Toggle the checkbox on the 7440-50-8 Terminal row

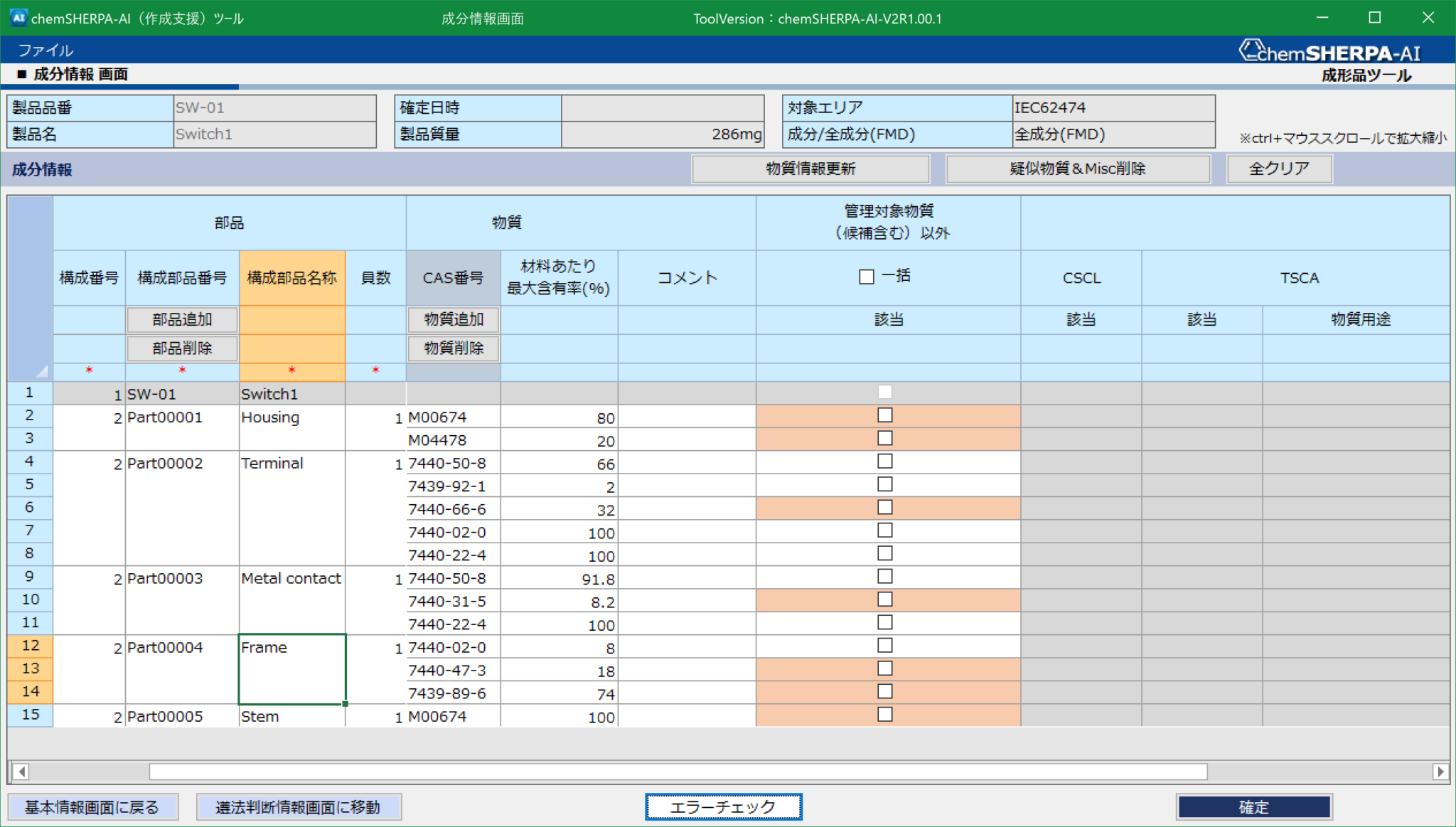[x=886, y=461]
